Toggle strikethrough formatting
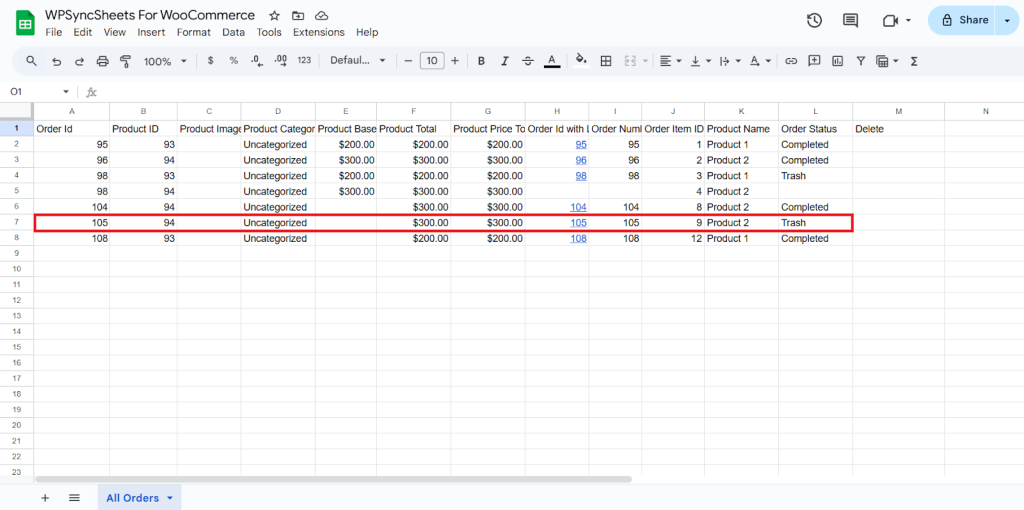Image resolution: width=1024 pixels, height=510 pixels. click(x=528, y=61)
